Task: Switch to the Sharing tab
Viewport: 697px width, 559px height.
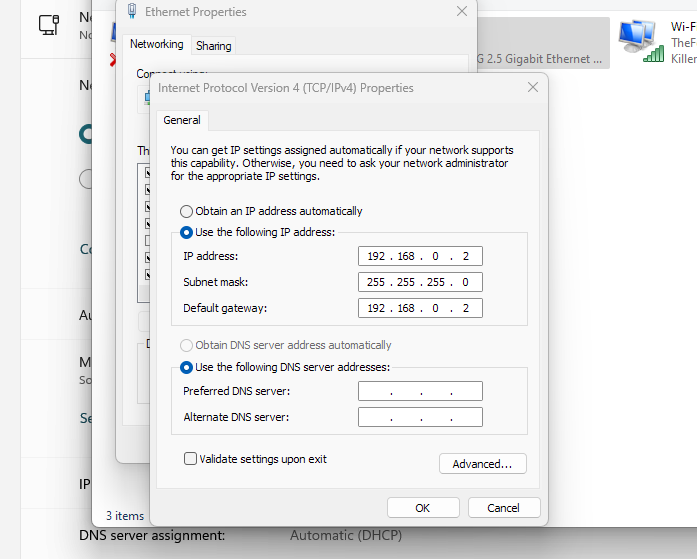Action: pyautogui.click(x=213, y=46)
